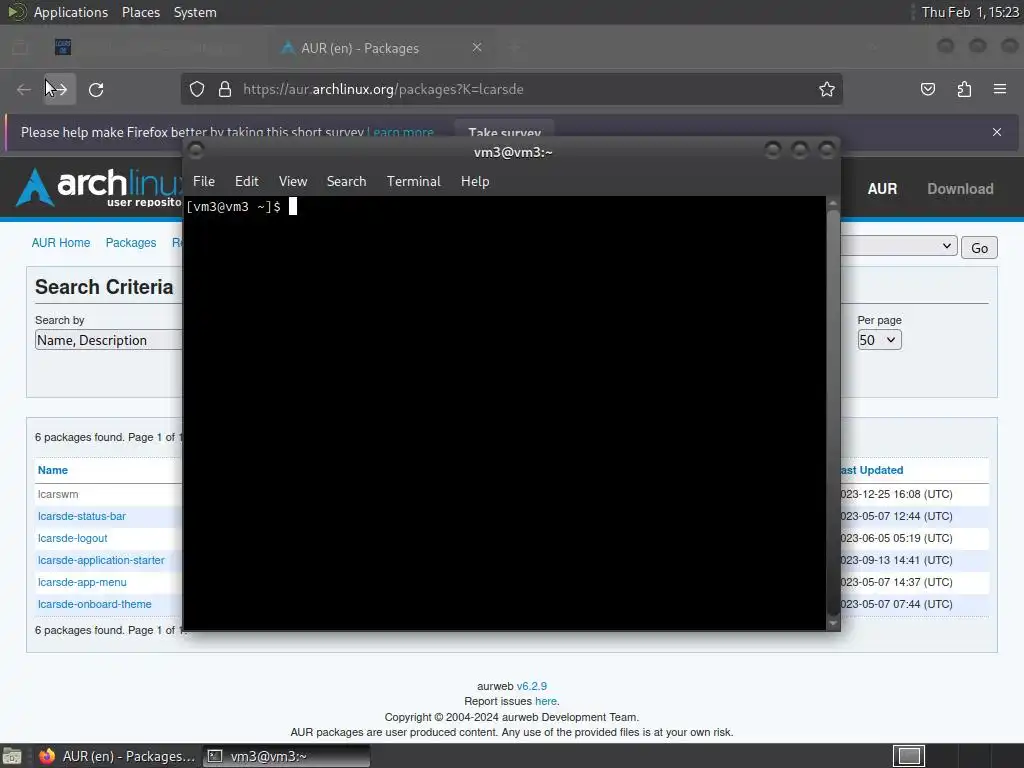Open a new Firefox tab
Viewport: 1024px width, 768px height.
point(515,48)
